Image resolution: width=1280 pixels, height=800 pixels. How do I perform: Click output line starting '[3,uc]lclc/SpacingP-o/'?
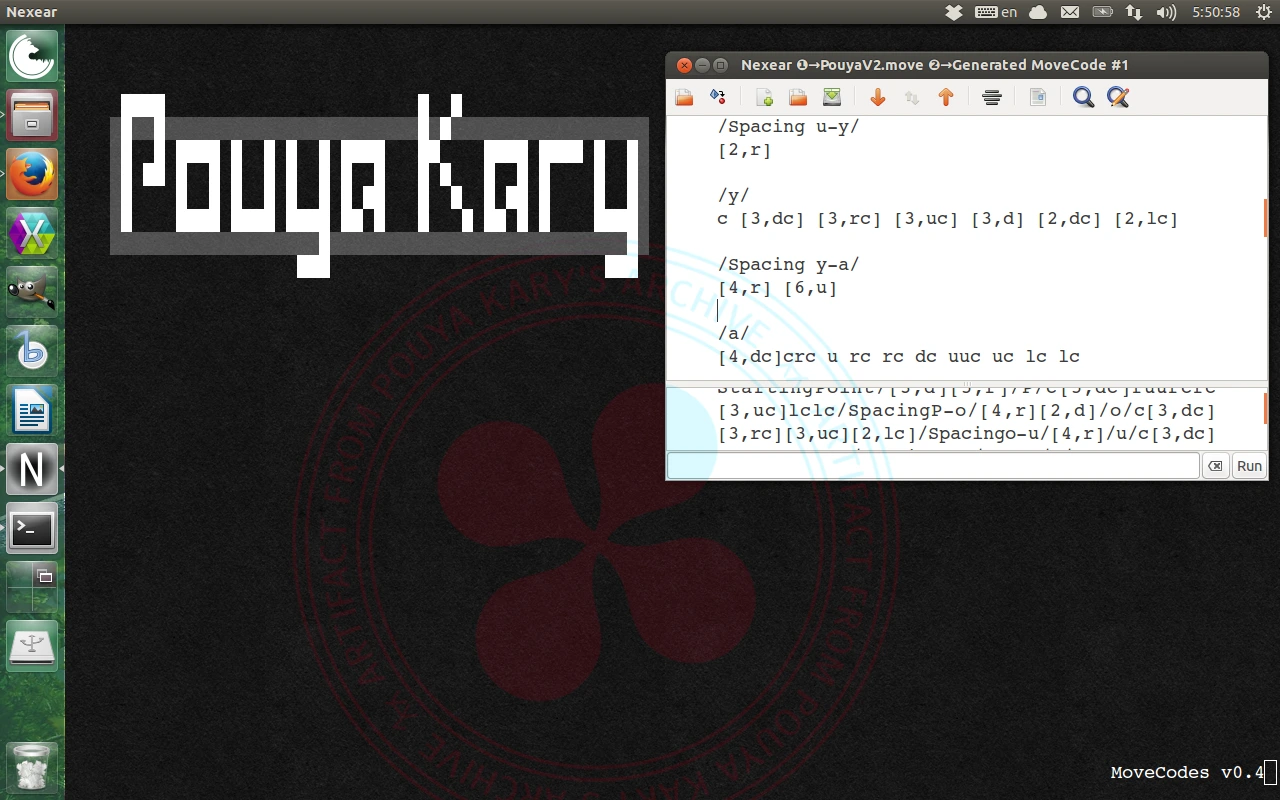(x=966, y=411)
